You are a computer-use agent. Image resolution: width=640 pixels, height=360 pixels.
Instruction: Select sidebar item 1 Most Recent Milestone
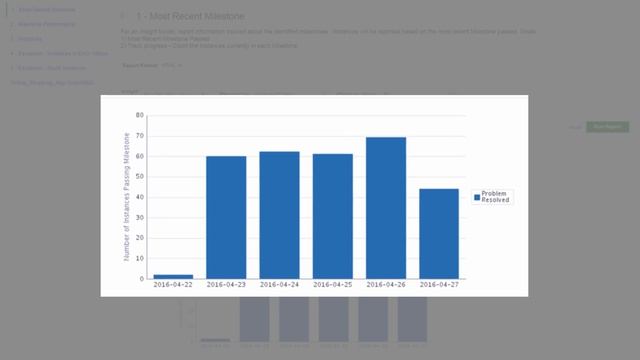coord(43,9)
